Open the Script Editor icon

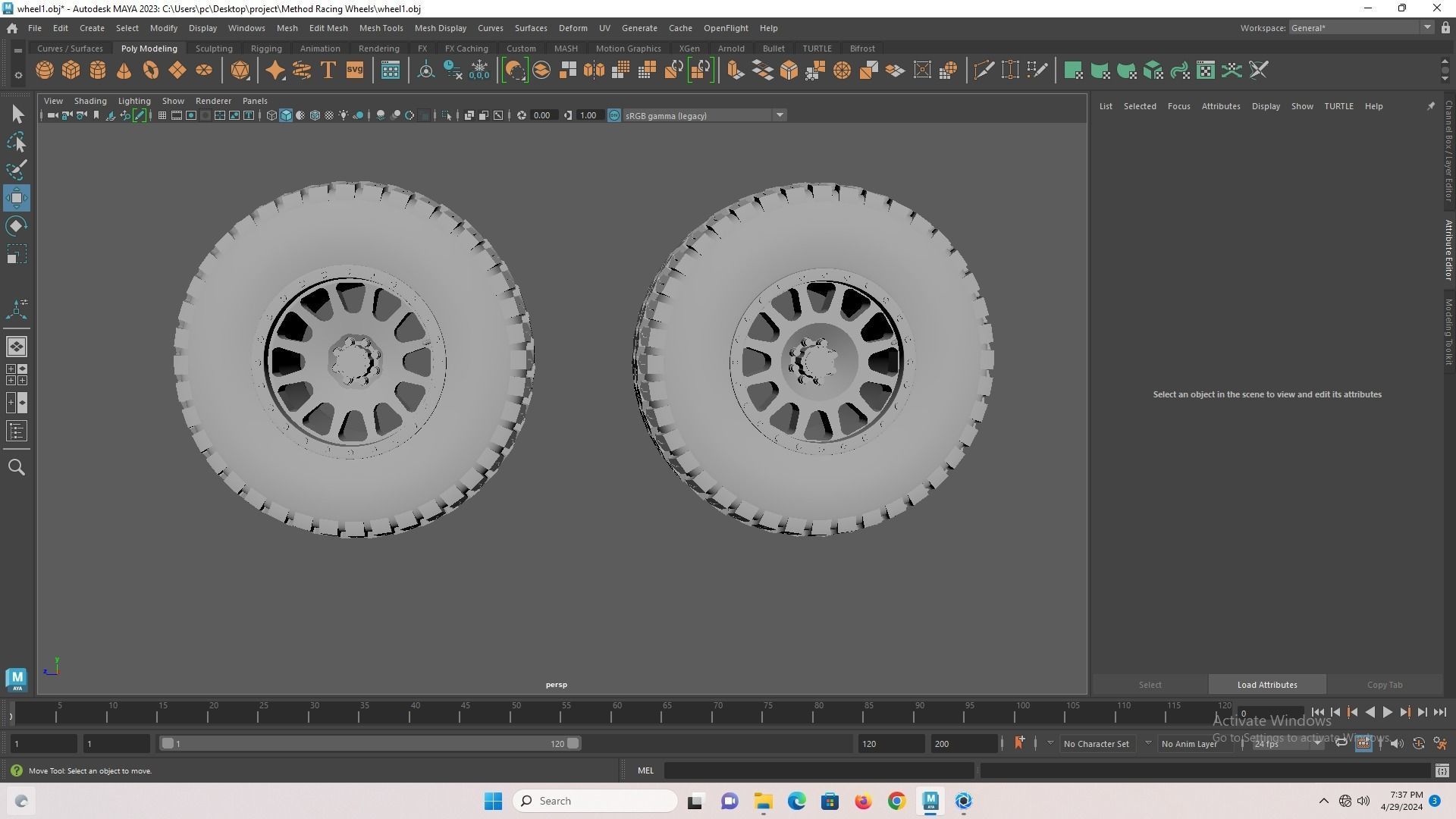[x=1442, y=771]
